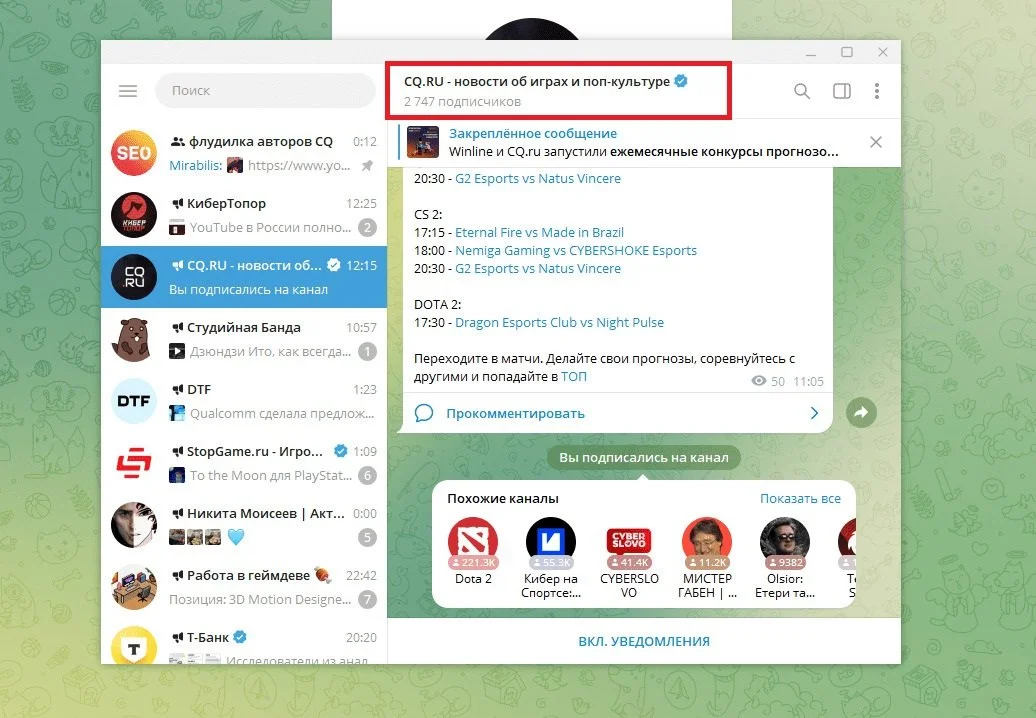Search within the CQ.RU channel
Screen dimensions: 1036x718
(x=801, y=91)
